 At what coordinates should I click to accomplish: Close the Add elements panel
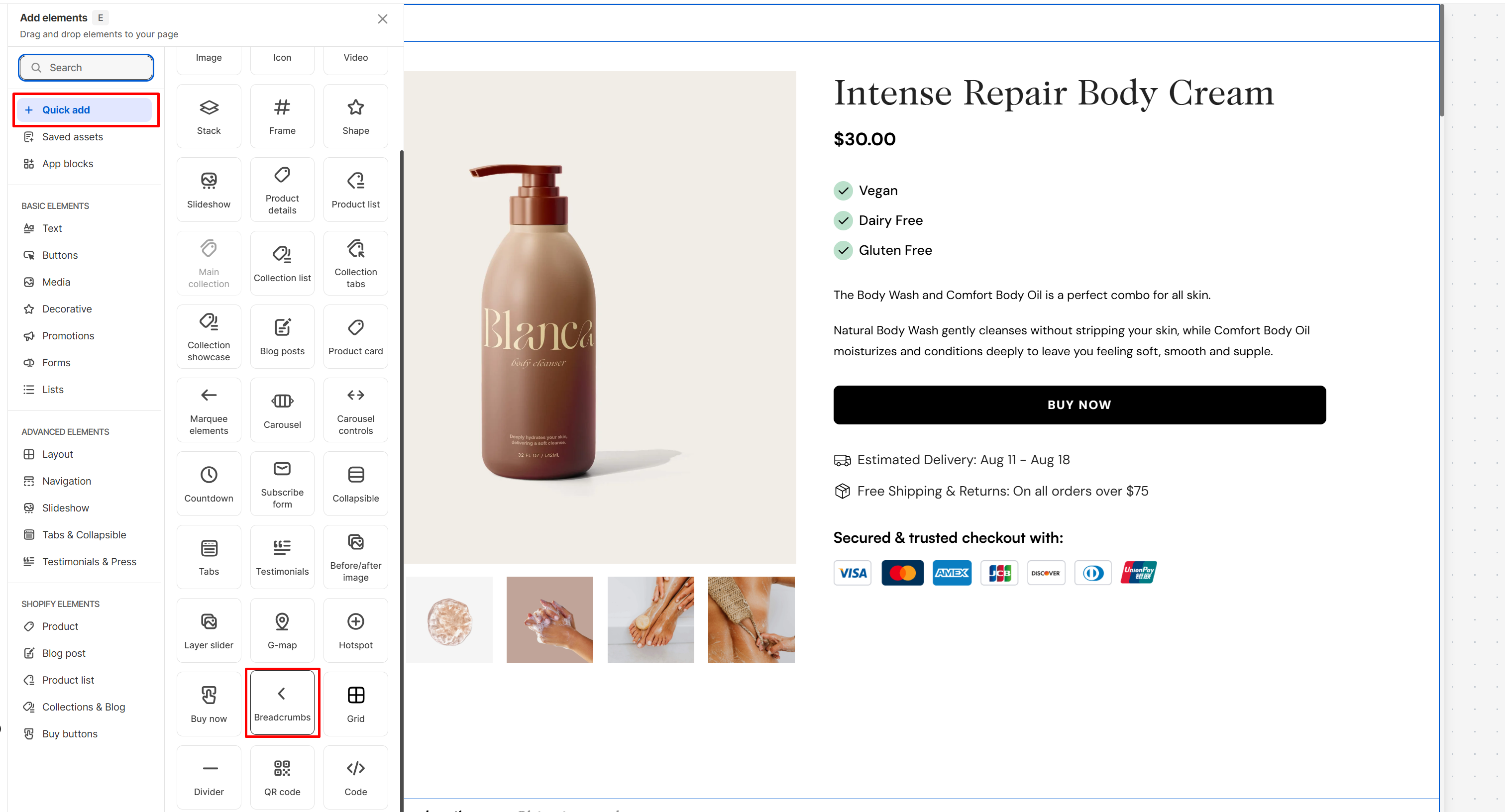383,19
